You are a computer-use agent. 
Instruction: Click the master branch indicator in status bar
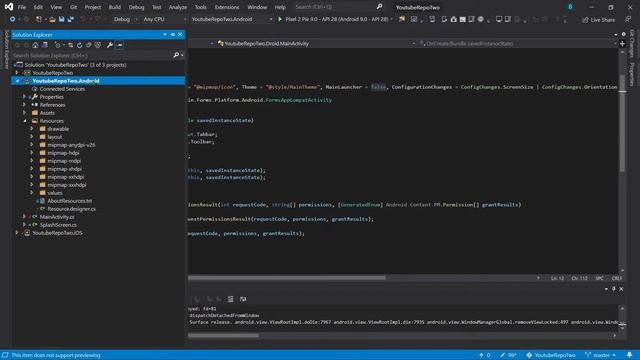coord(600,355)
